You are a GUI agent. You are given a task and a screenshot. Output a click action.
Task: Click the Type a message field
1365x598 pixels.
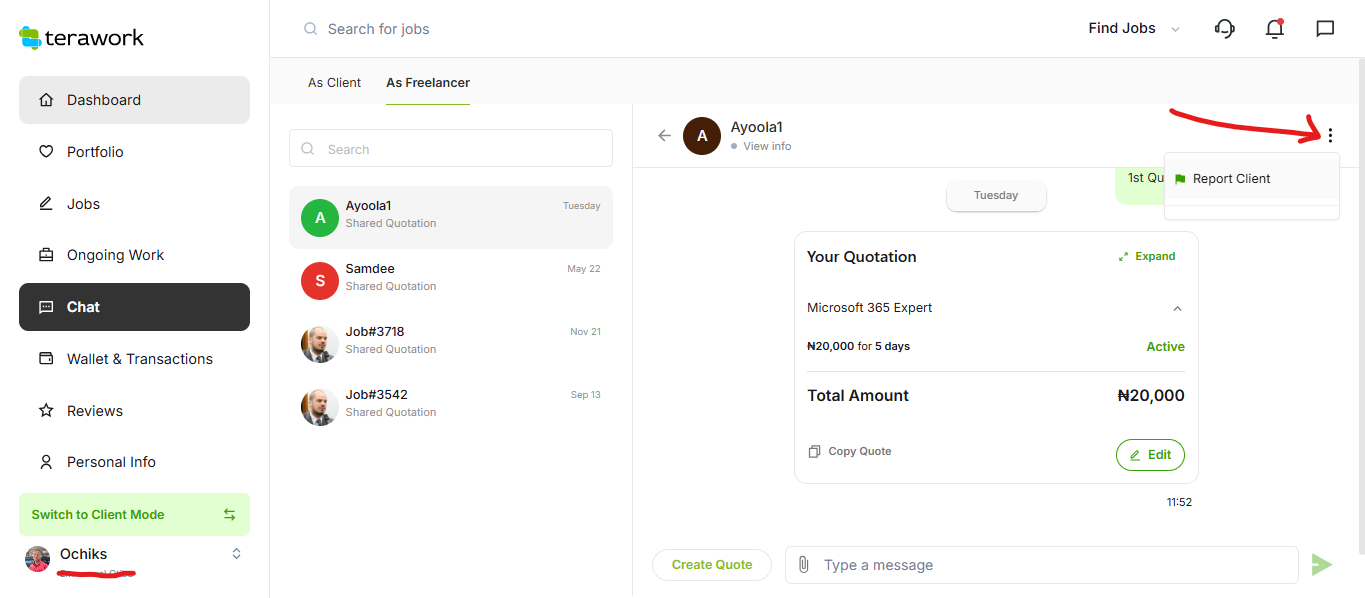click(1050, 565)
